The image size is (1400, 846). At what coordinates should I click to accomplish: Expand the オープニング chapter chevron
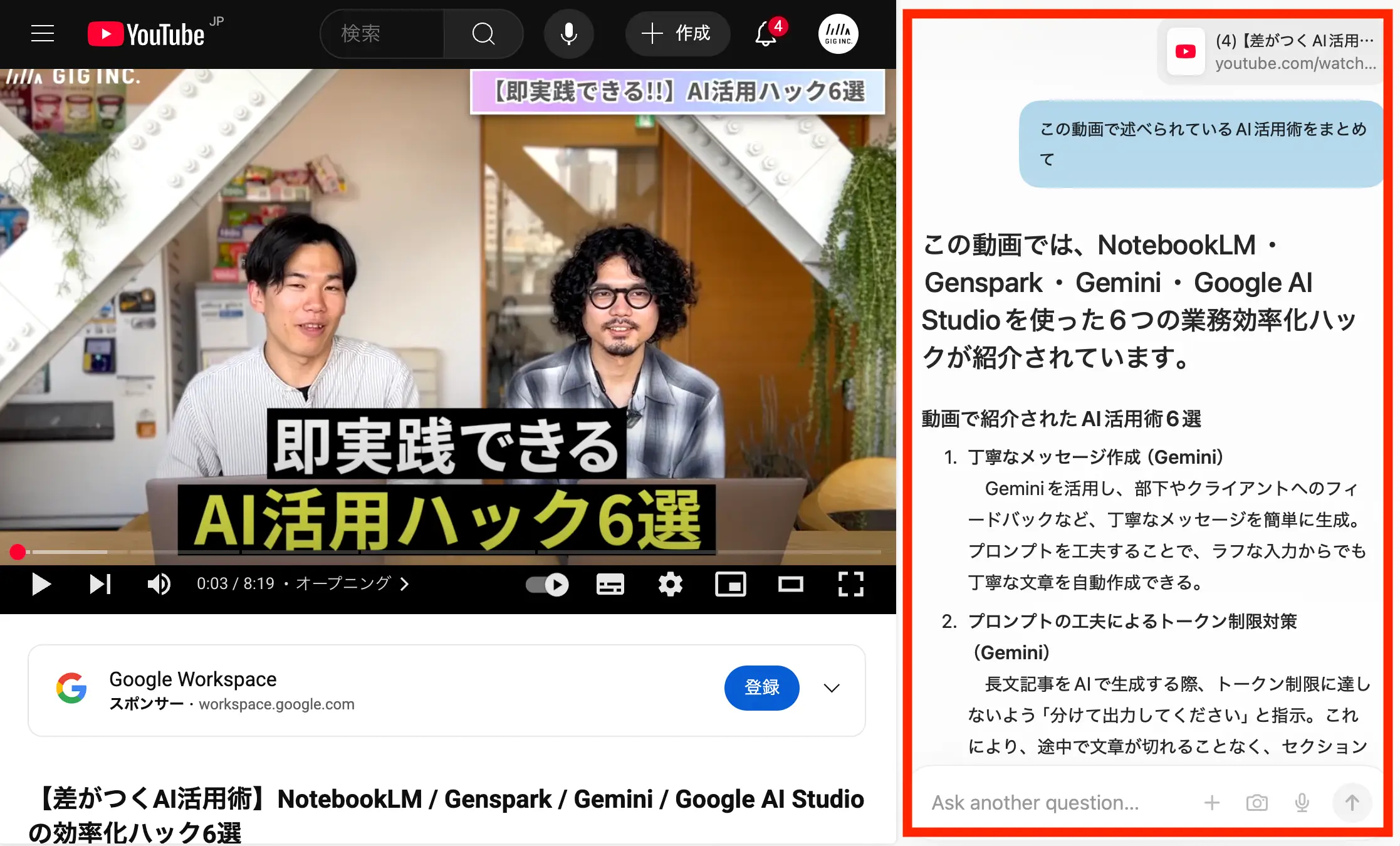click(404, 584)
